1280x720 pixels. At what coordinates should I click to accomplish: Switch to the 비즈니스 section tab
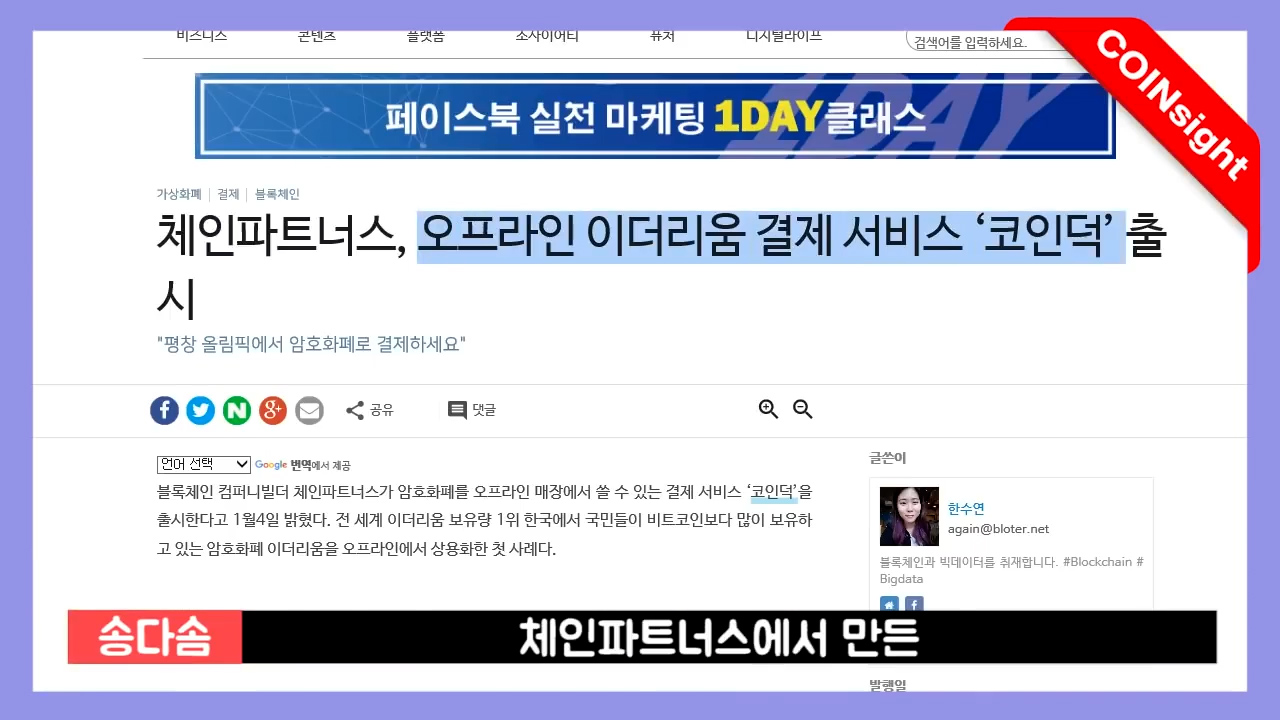(201, 35)
